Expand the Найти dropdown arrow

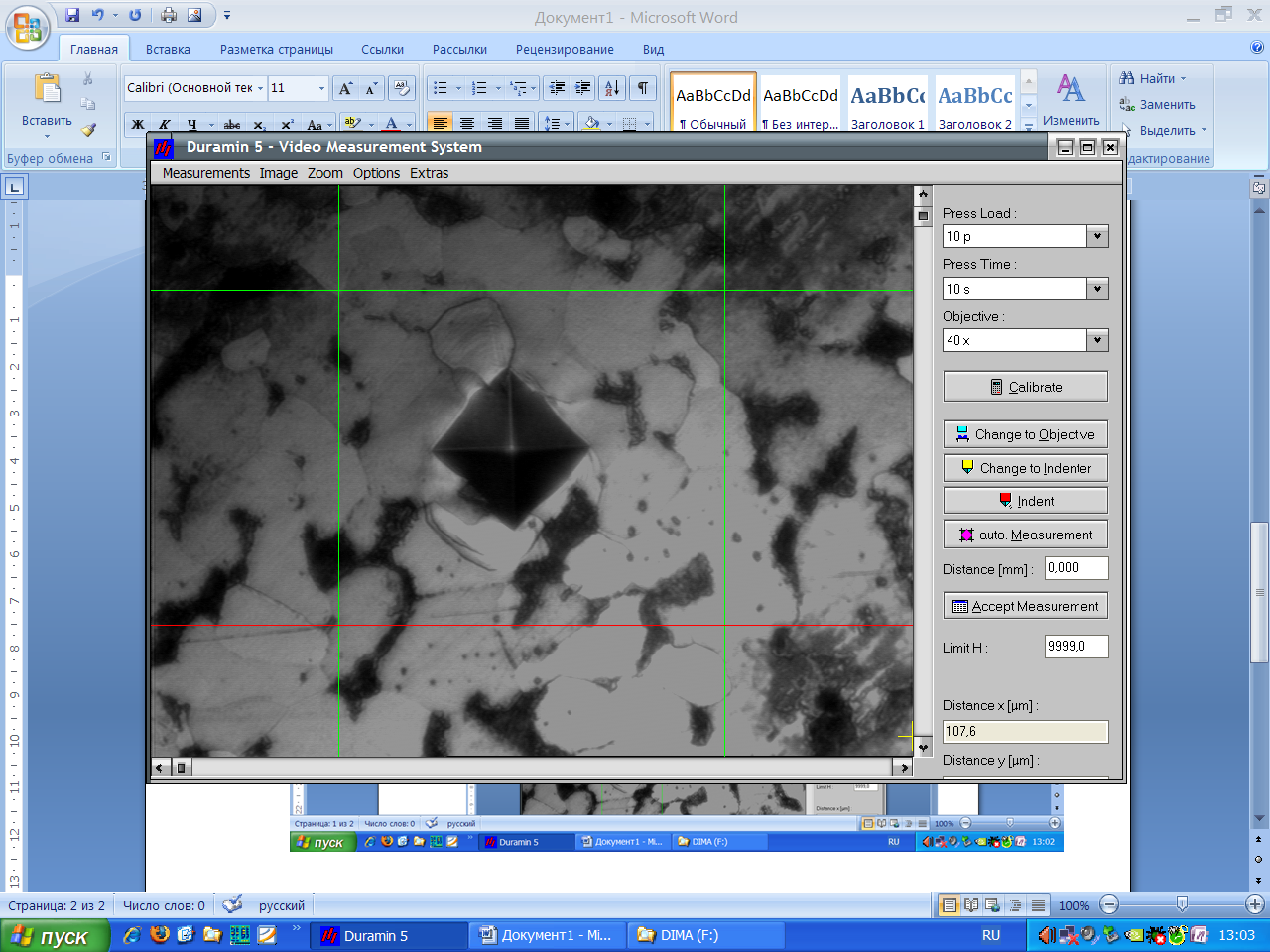point(1183,78)
